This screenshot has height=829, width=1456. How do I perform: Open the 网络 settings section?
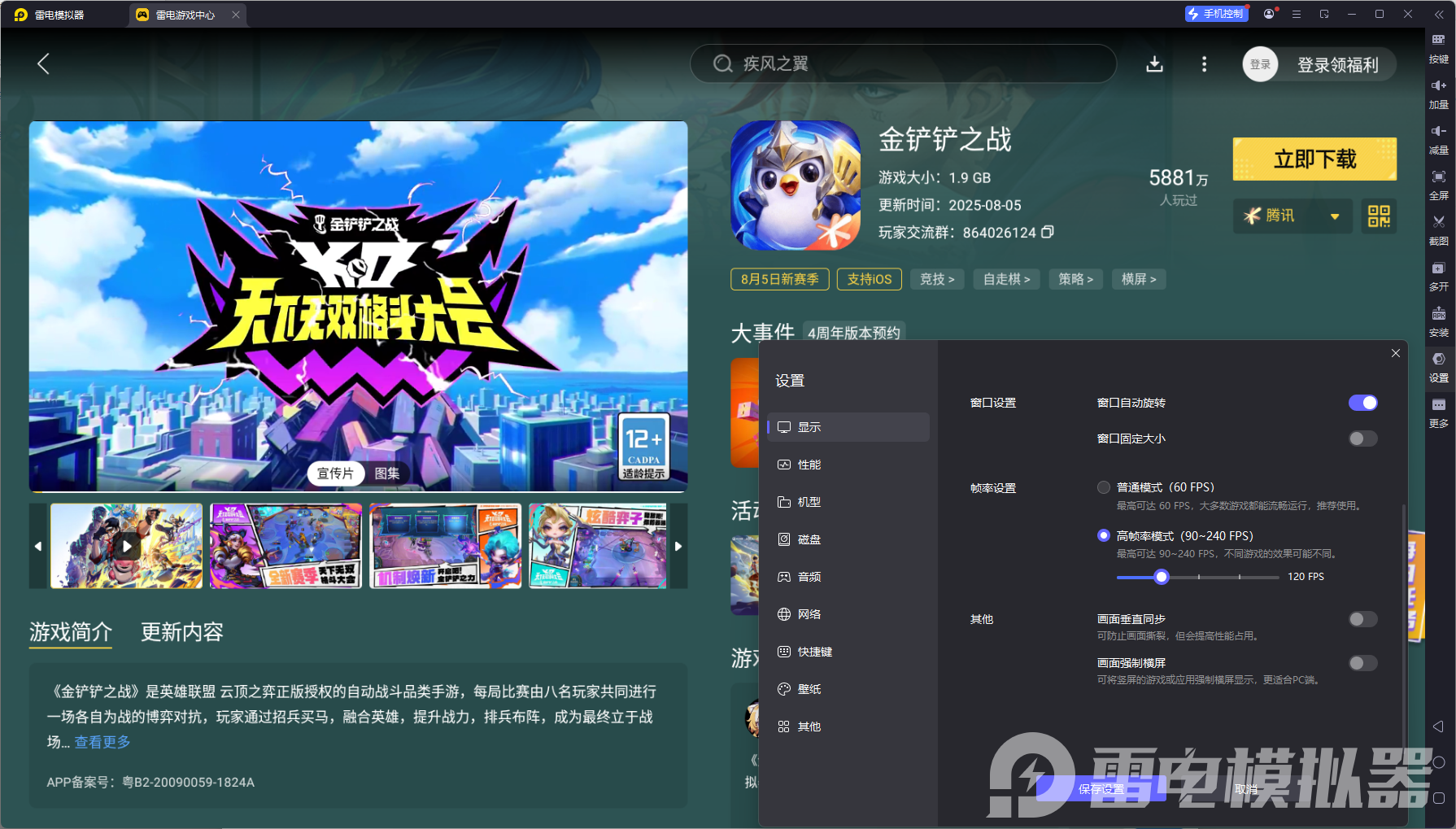(x=848, y=614)
